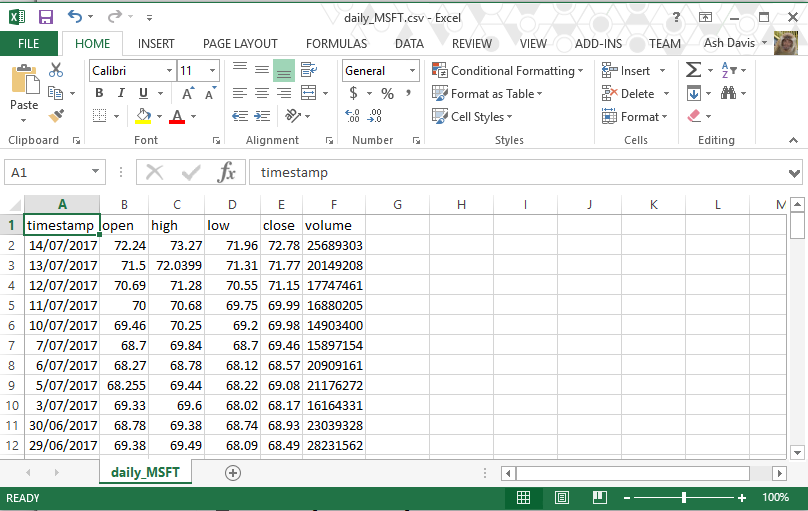
Task: Open the font size 11 dropdown
Action: 212,71
